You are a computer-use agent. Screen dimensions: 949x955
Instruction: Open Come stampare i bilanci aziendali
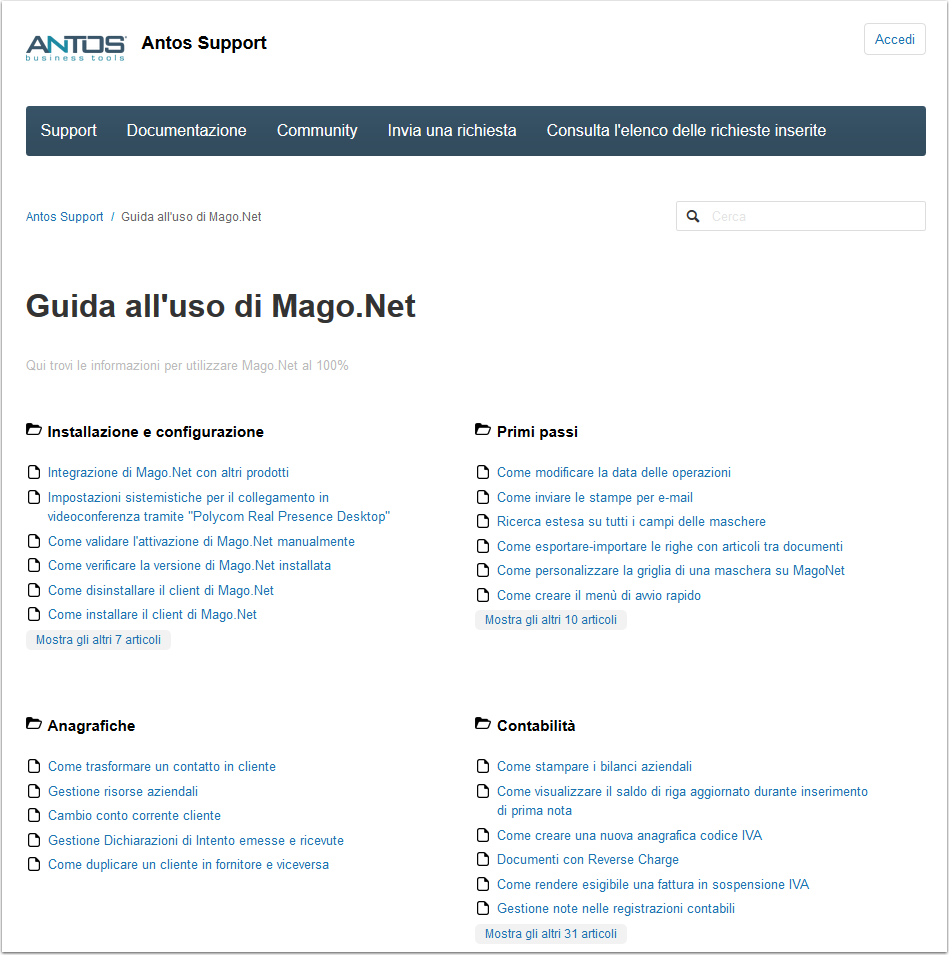[594, 767]
